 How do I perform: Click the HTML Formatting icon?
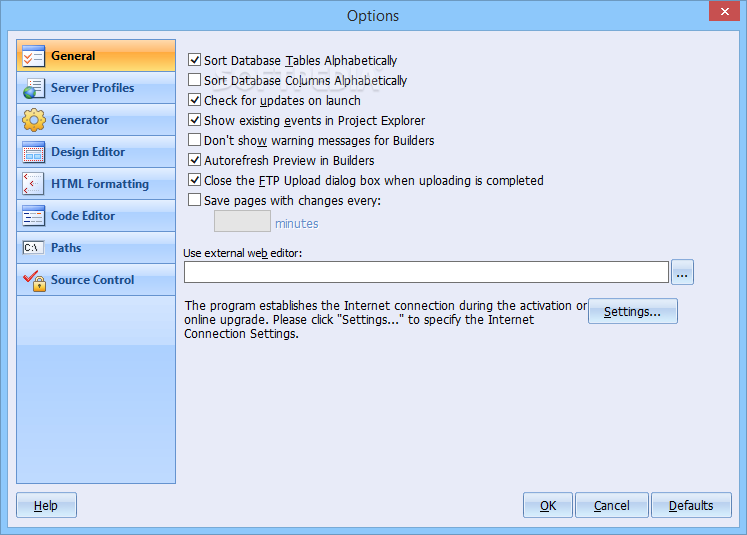coord(34,184)
